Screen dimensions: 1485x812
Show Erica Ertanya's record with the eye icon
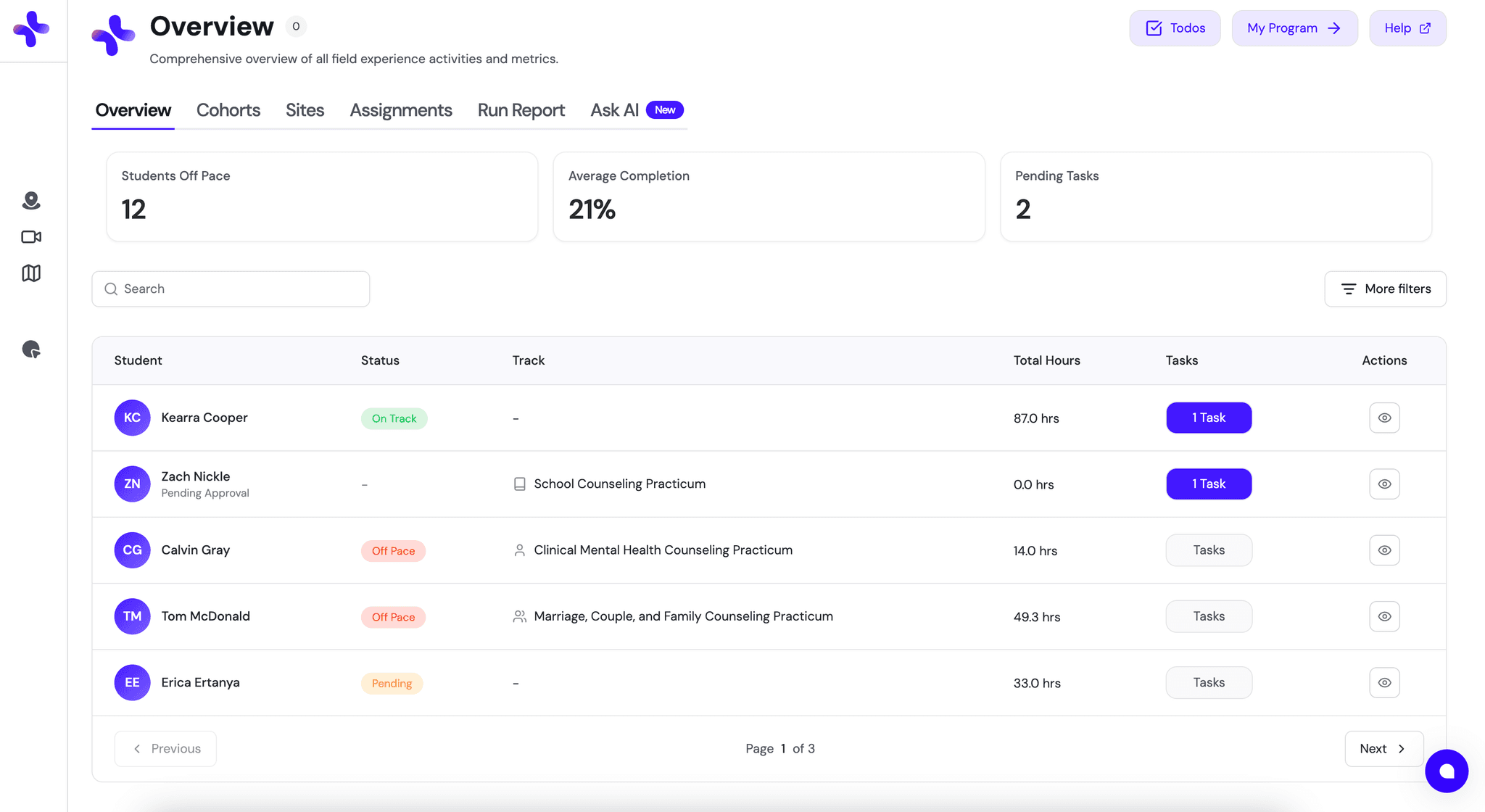click(x=1384, y=682)
